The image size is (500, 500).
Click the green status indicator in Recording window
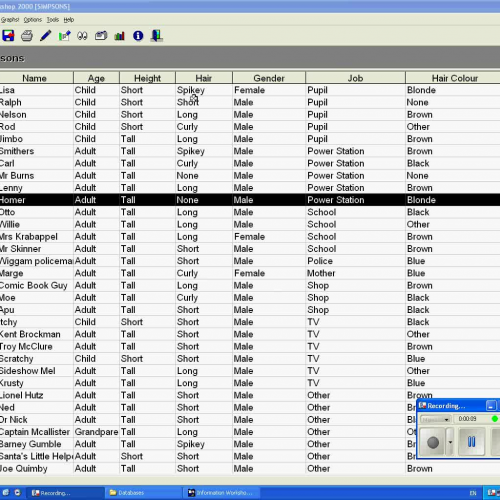495,419
